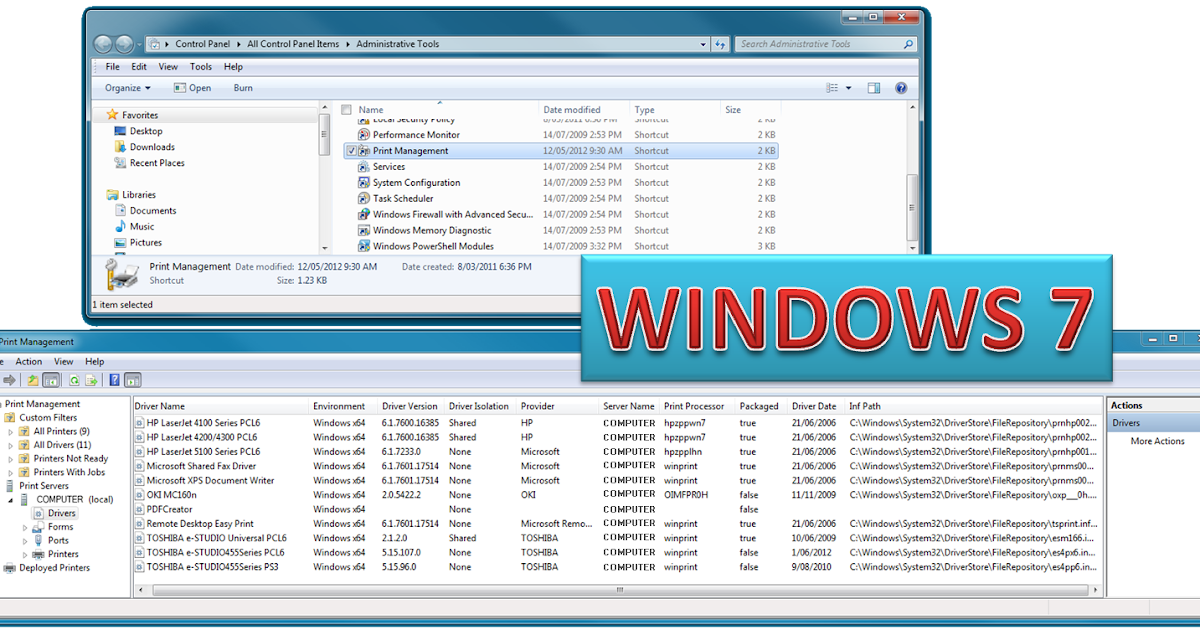This screenshot has width=1200, height=630.
Task: Click the Burn button in Explorer toolbar
Action: (243, 88)
